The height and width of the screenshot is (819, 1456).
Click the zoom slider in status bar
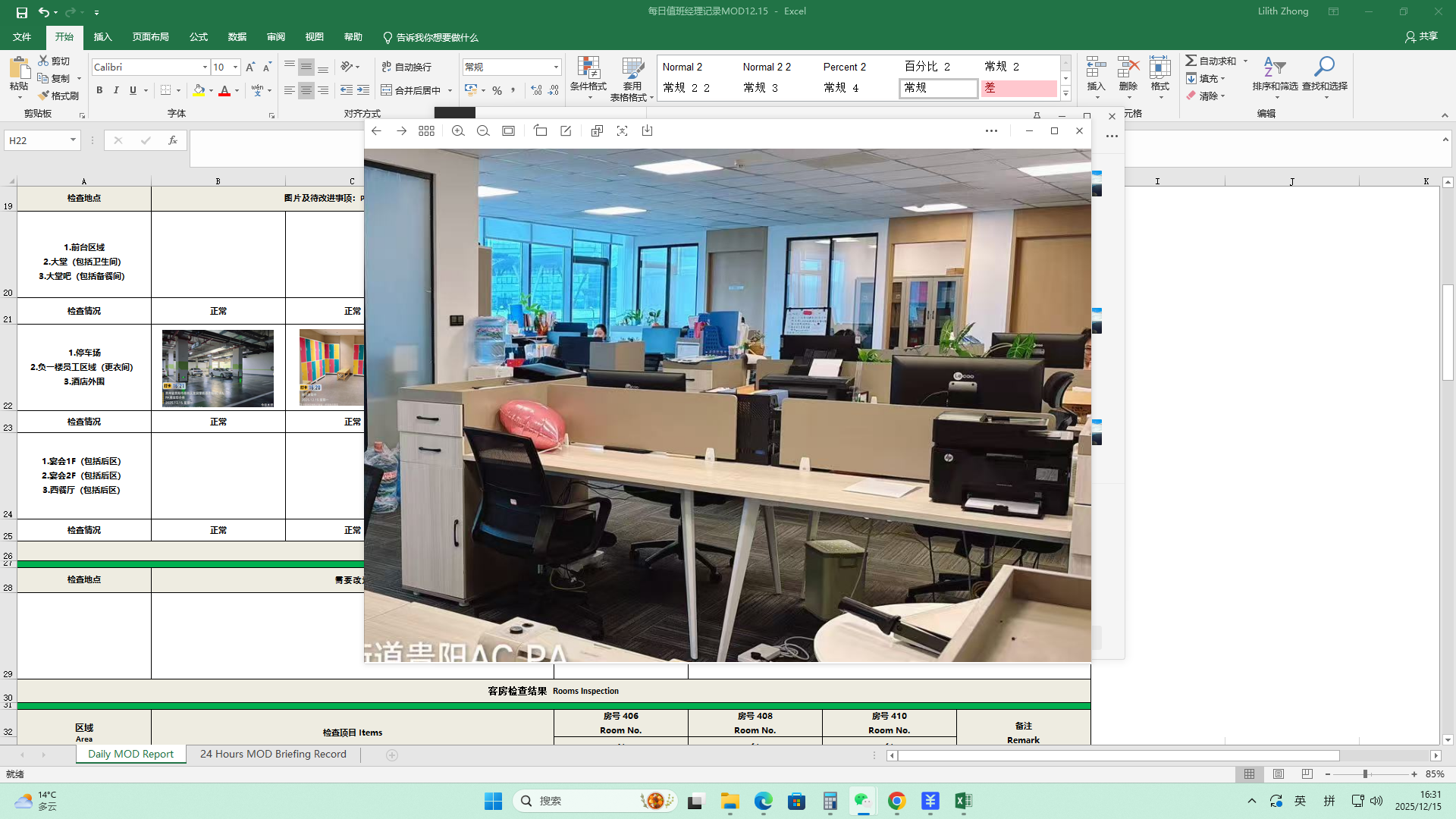click(1365, 774)
